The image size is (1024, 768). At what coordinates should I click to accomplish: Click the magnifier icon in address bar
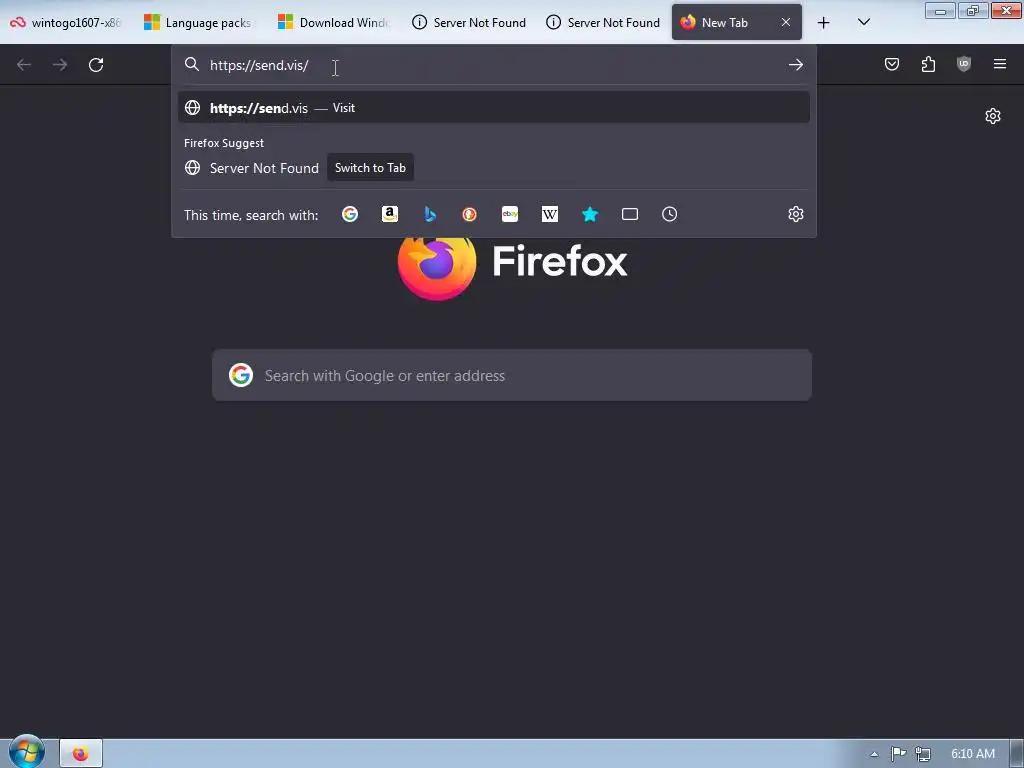pyautogui.click(x=191, y=64)
